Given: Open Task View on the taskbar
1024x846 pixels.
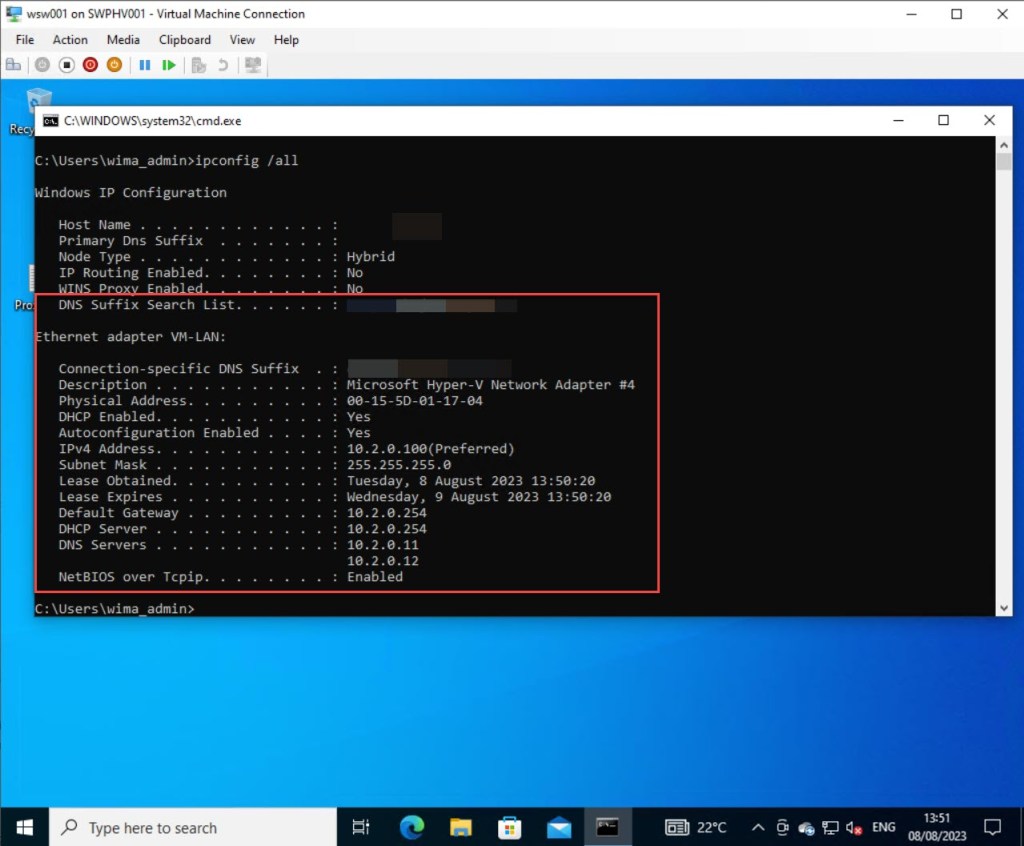Looking at the screenshot, I should (x=362, y=827).
